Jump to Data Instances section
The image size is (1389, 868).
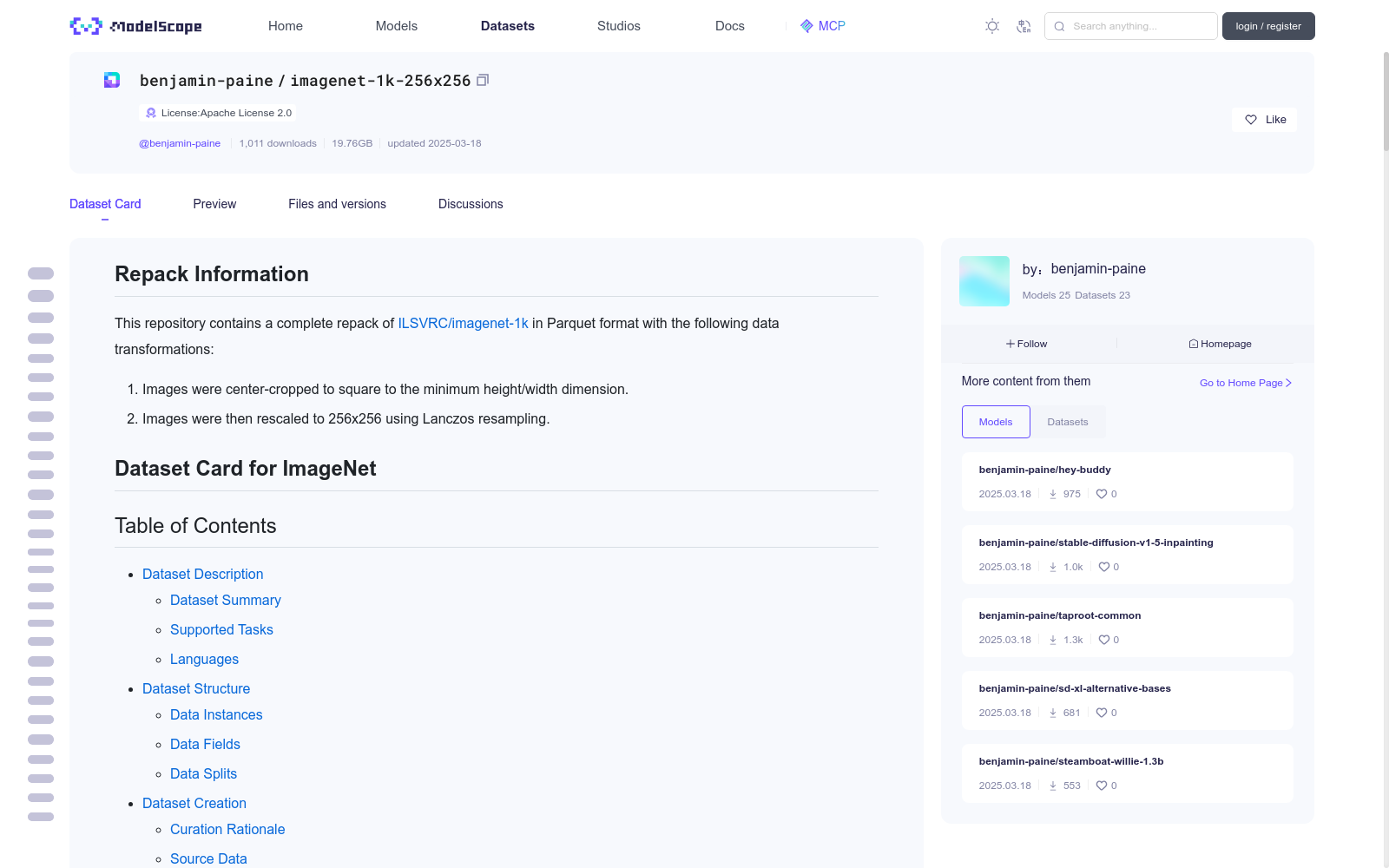[x=216, y=714]
